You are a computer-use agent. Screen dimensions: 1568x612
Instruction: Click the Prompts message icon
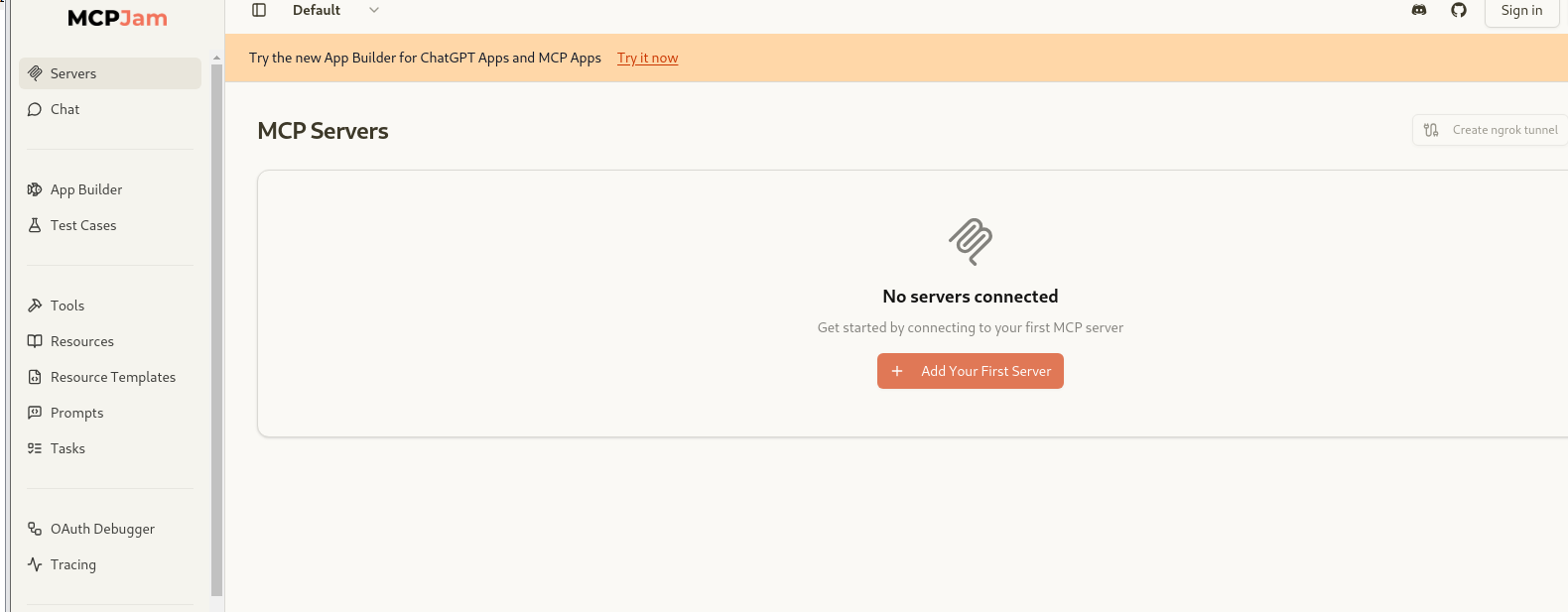35,413
